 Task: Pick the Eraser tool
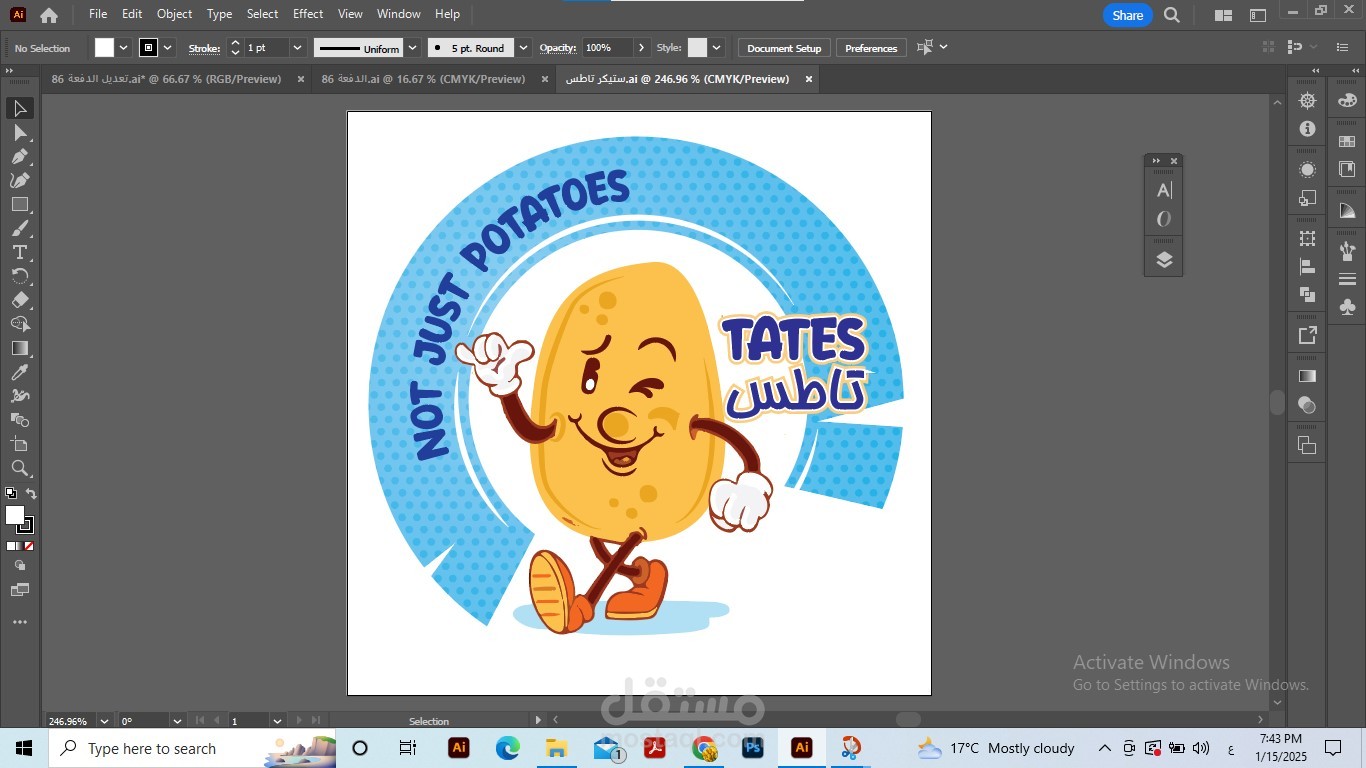19,300
